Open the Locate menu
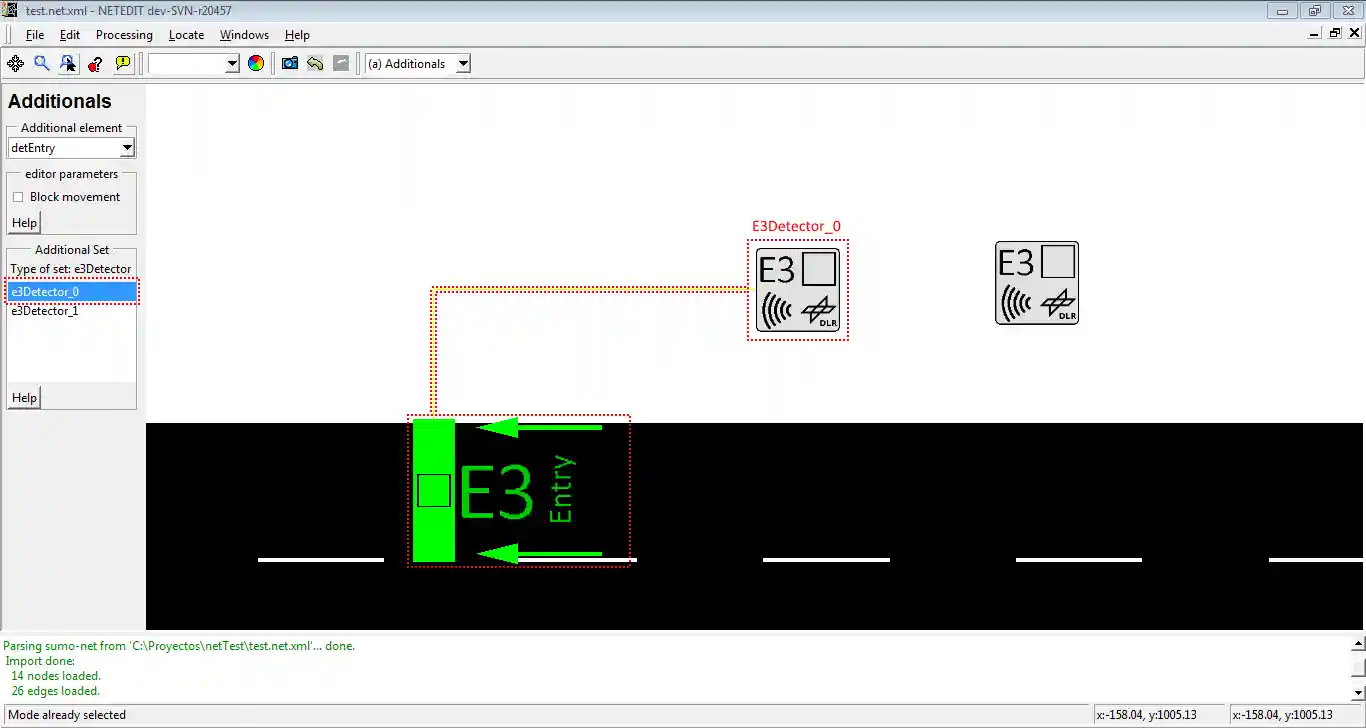This screenshot has height=728, width=1366. [x=186, y=35]
